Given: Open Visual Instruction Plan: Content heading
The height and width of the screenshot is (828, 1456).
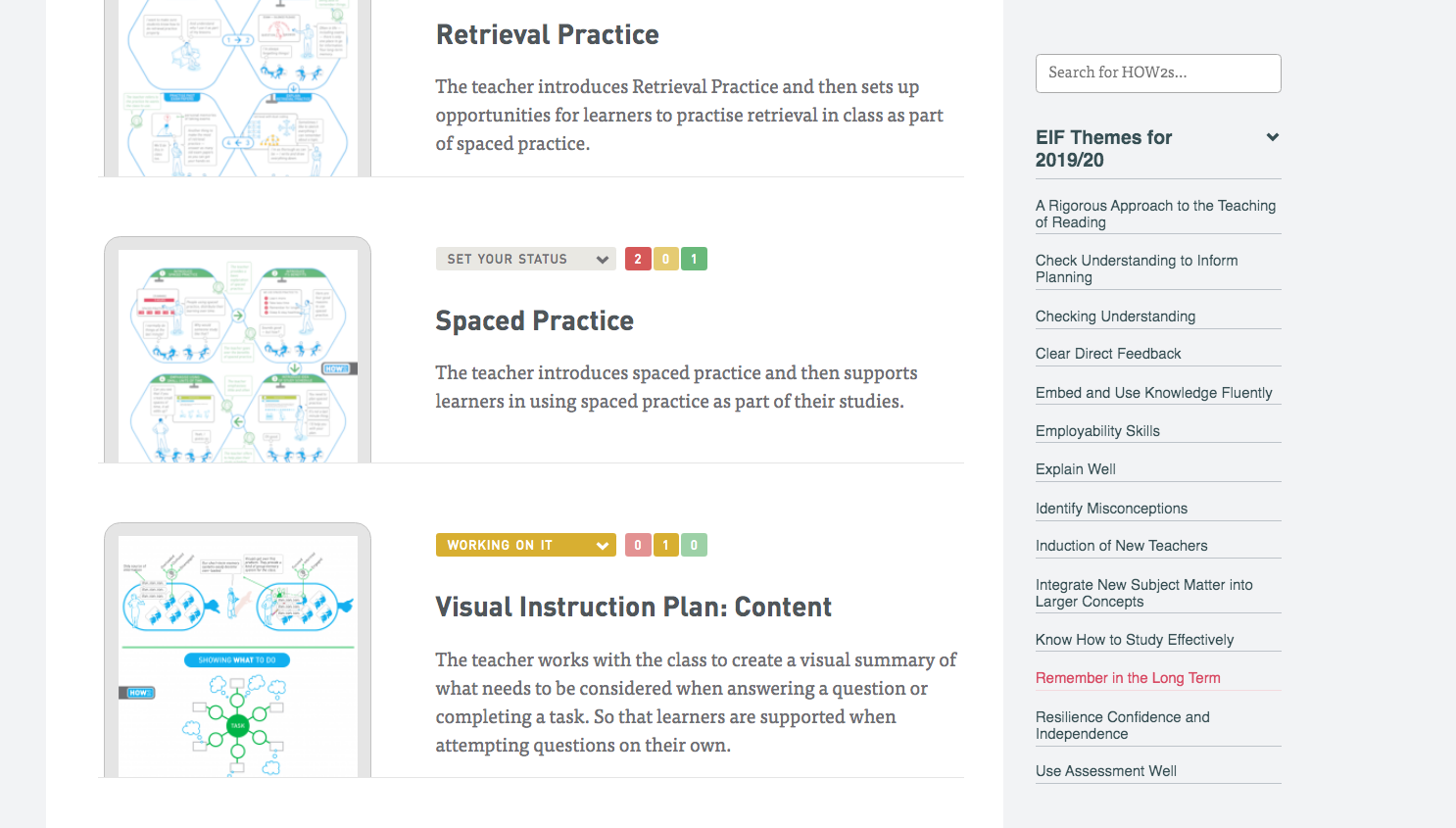Looking at the screenshot, I should coord(634,607).
